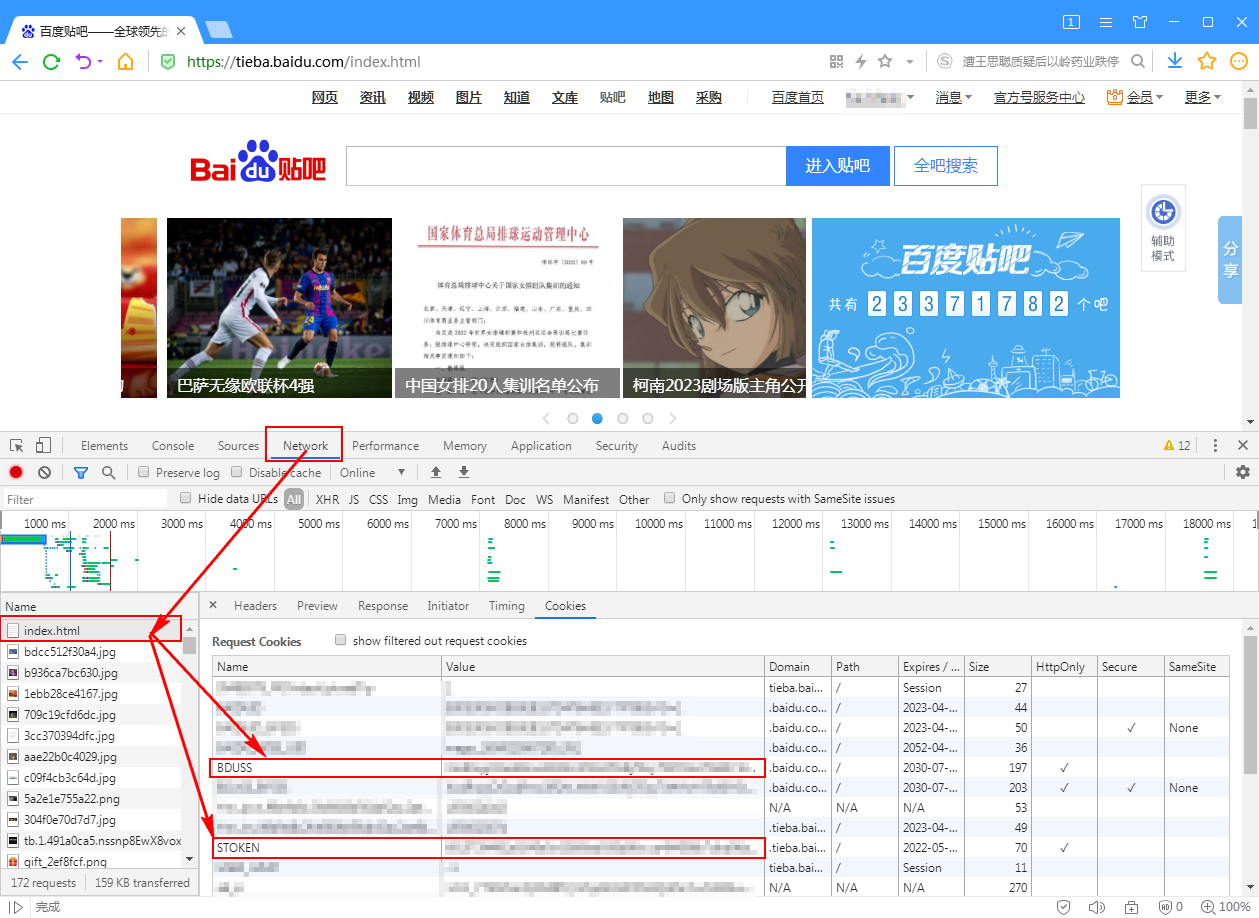The height and width of the screenshot is (918, 1259).
Task: Open the Timing tab of the request
Action: (506, 605)
